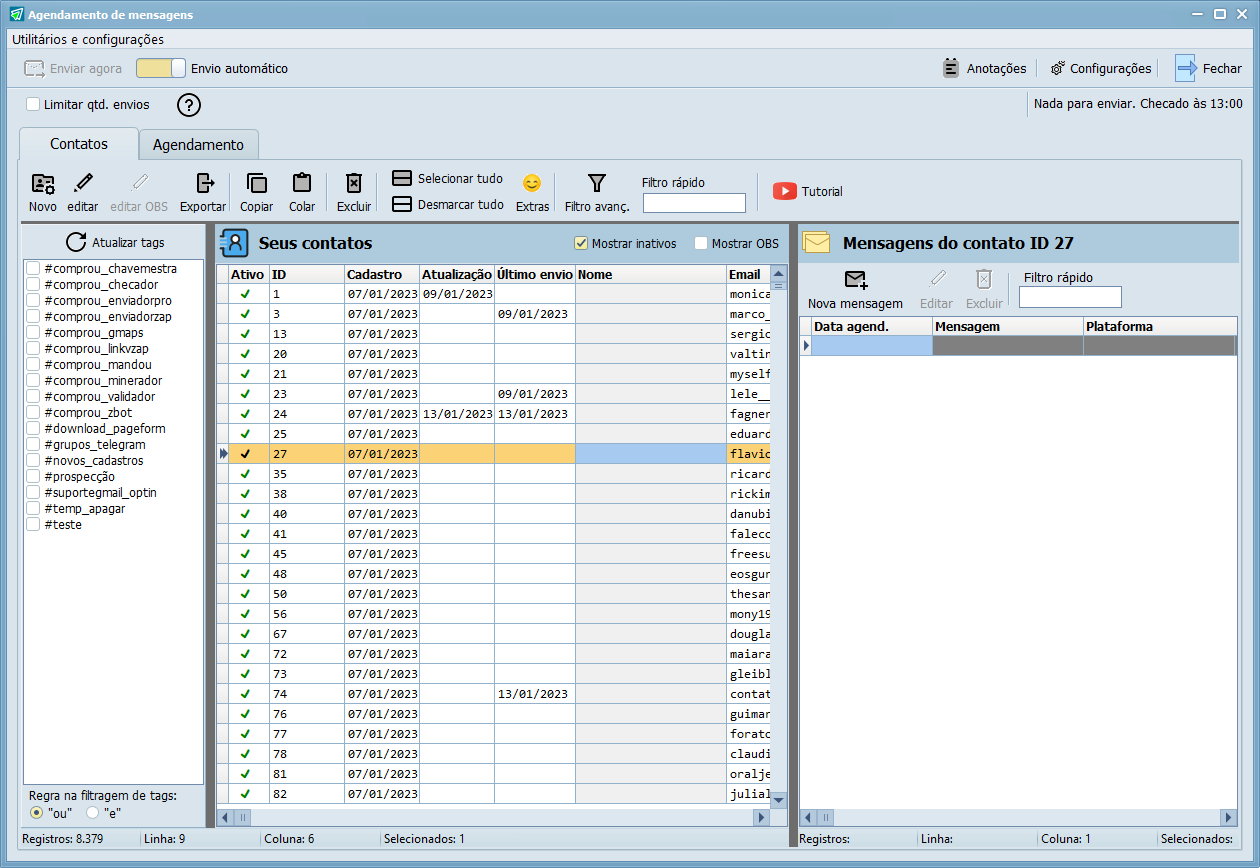Click the help question mark icon
This screenshot has height=868, width=1260.
click(x=189, y=105)
